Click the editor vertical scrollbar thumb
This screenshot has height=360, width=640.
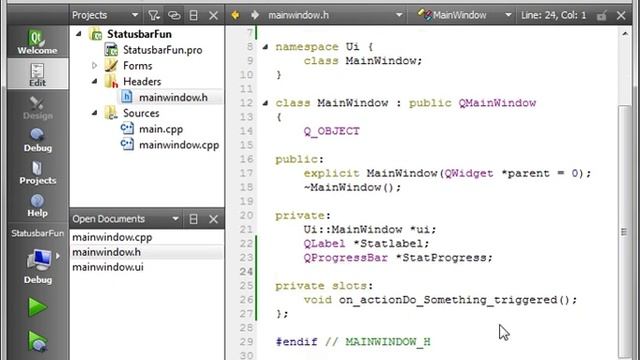(x=624, y=231)
